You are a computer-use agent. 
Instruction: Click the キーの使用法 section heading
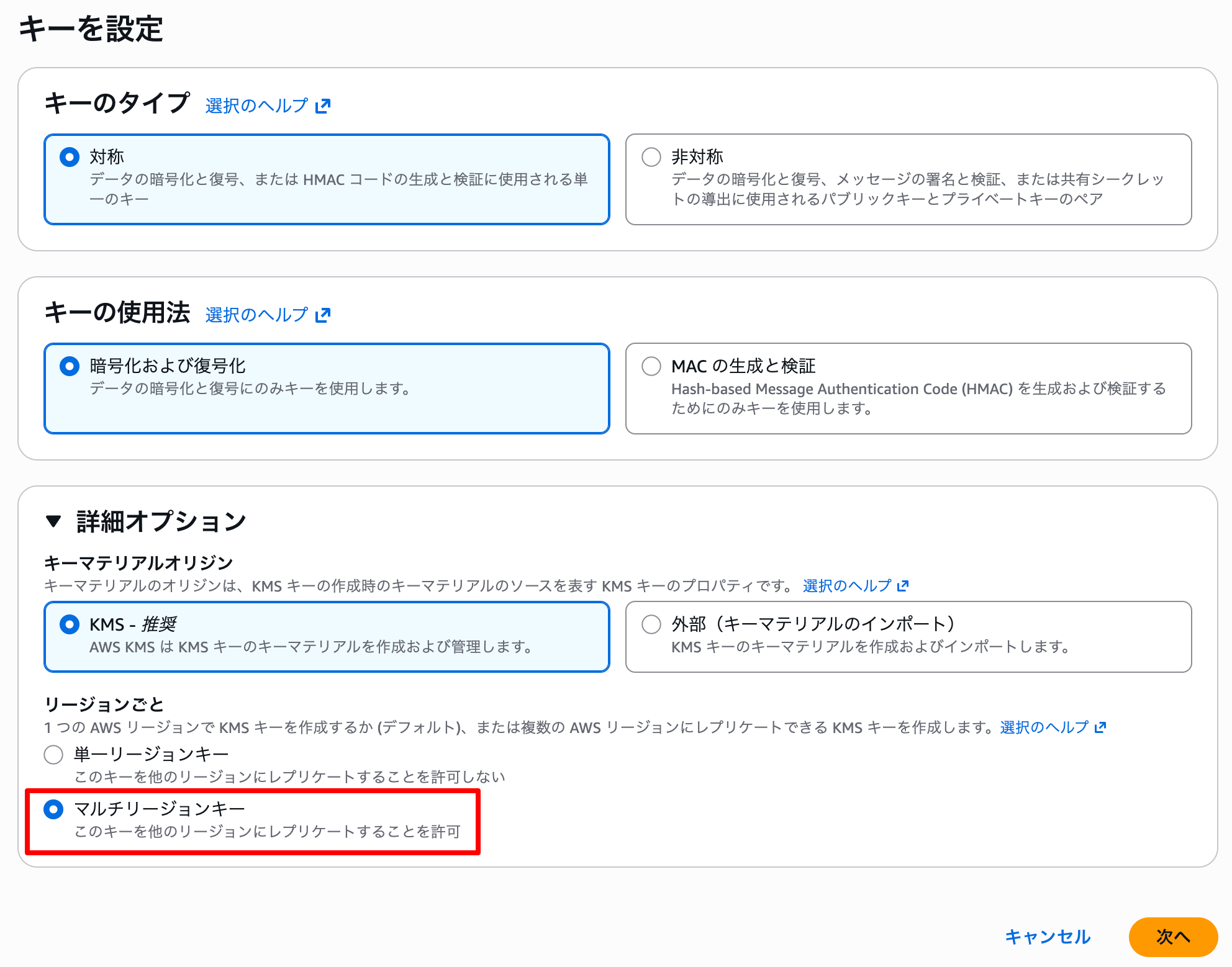coord(117,312)
